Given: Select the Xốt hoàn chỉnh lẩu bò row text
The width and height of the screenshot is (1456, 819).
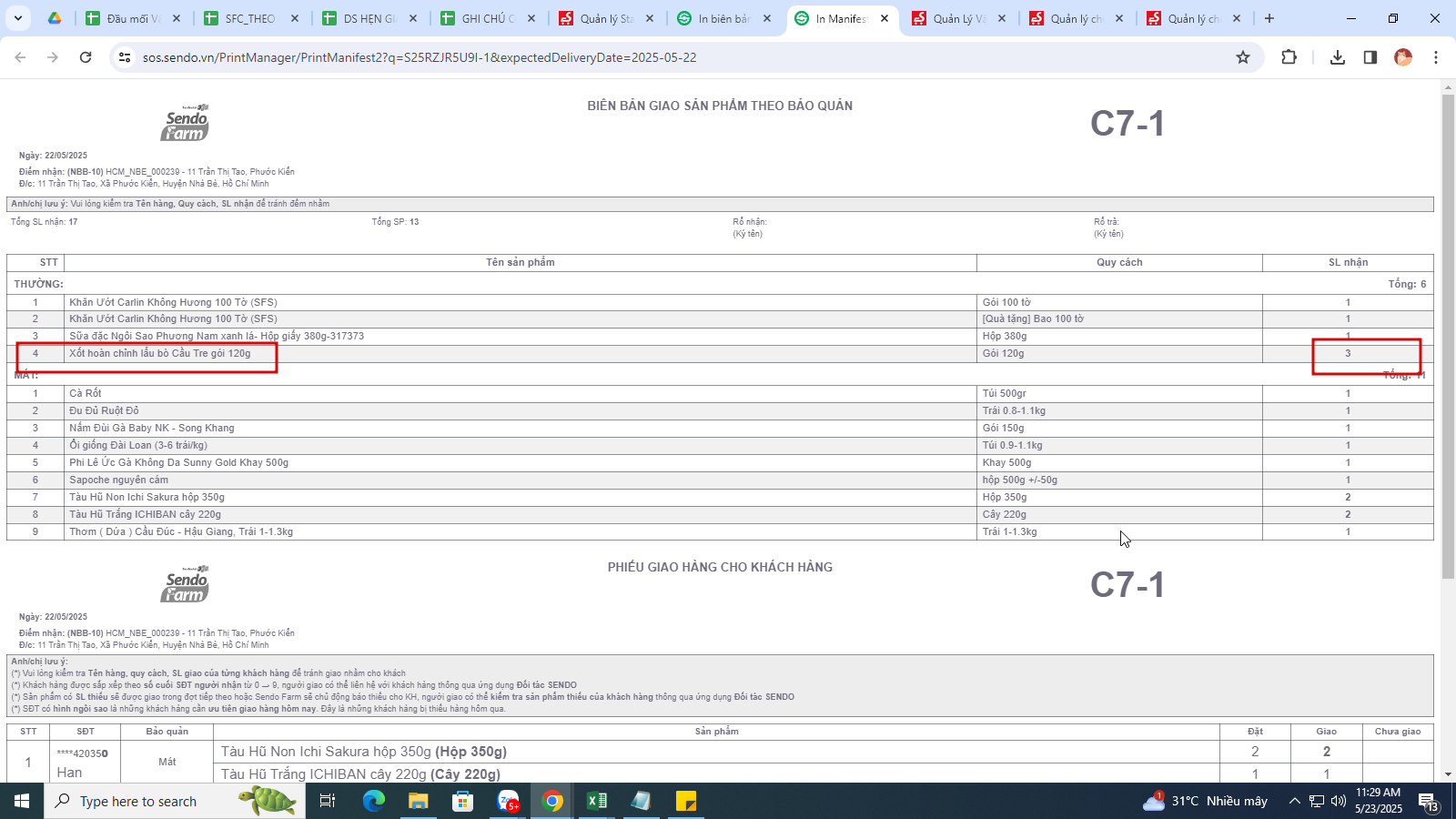Looking at the screenshot, I should coord(160,353).
